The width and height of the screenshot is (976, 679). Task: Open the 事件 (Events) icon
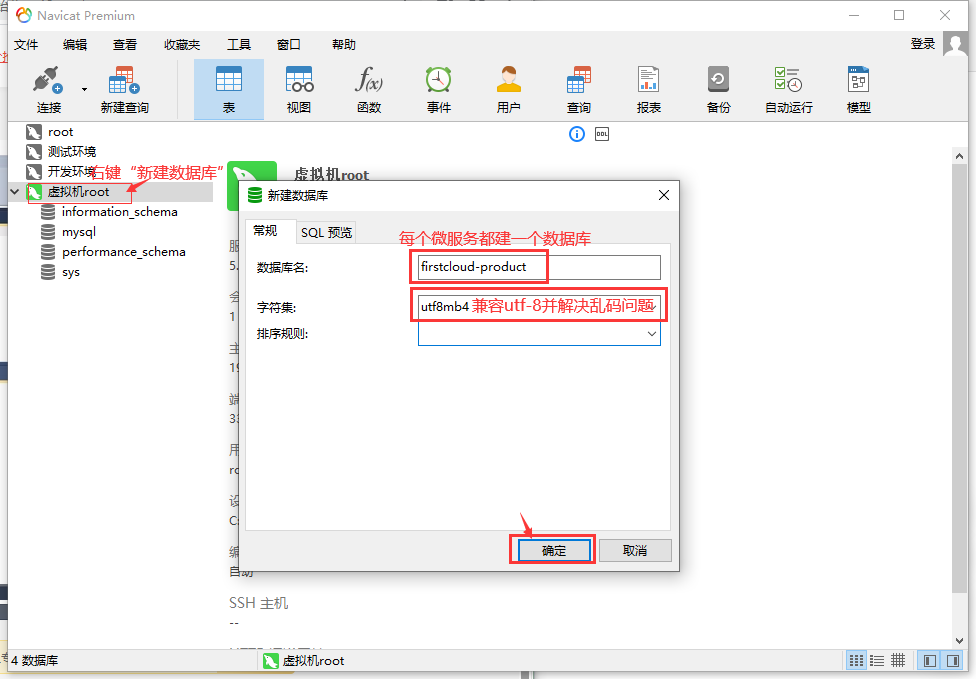pyautogui.click(x=438, y=88)
